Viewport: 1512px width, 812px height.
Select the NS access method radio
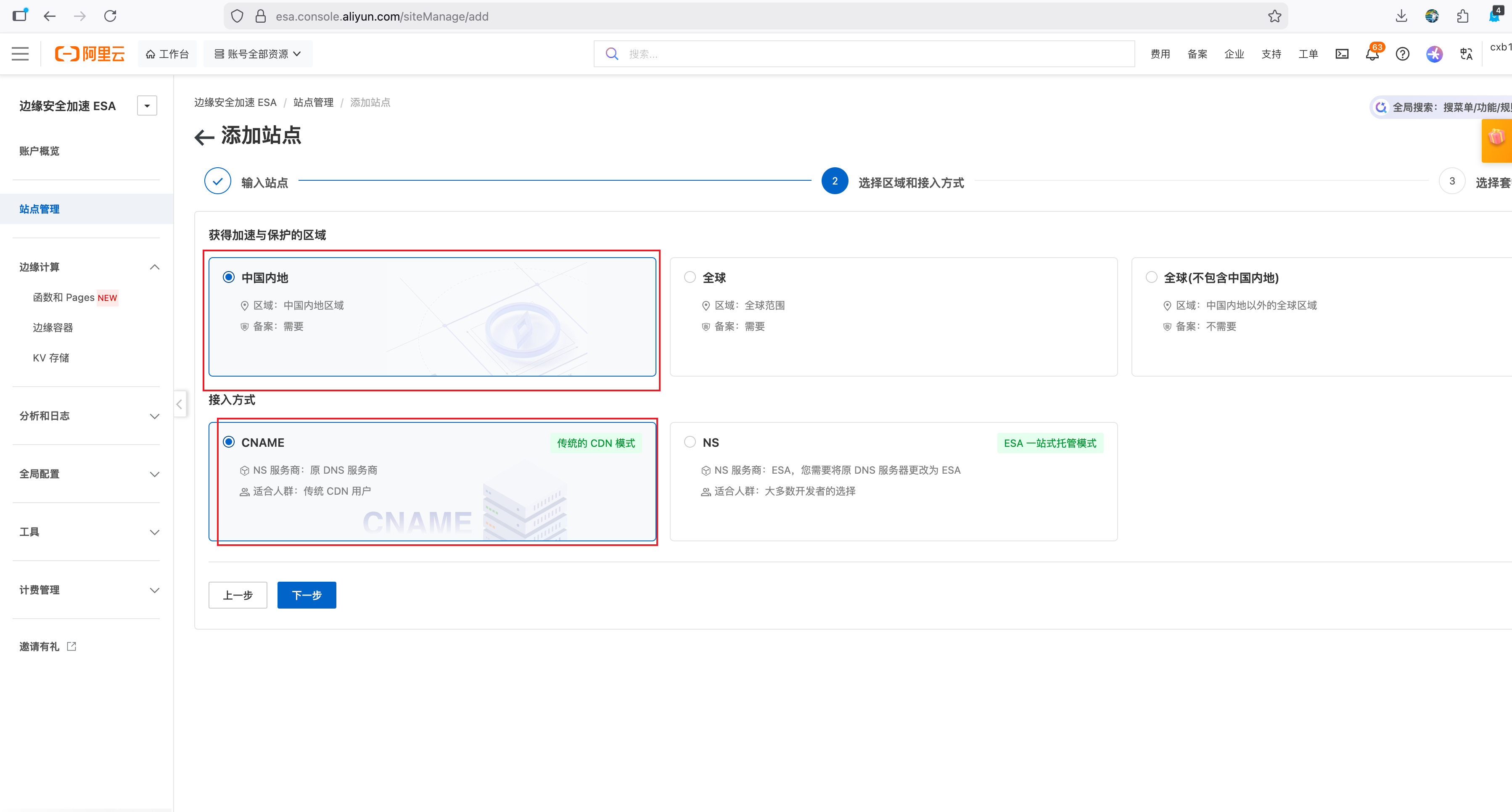[690, 442]
